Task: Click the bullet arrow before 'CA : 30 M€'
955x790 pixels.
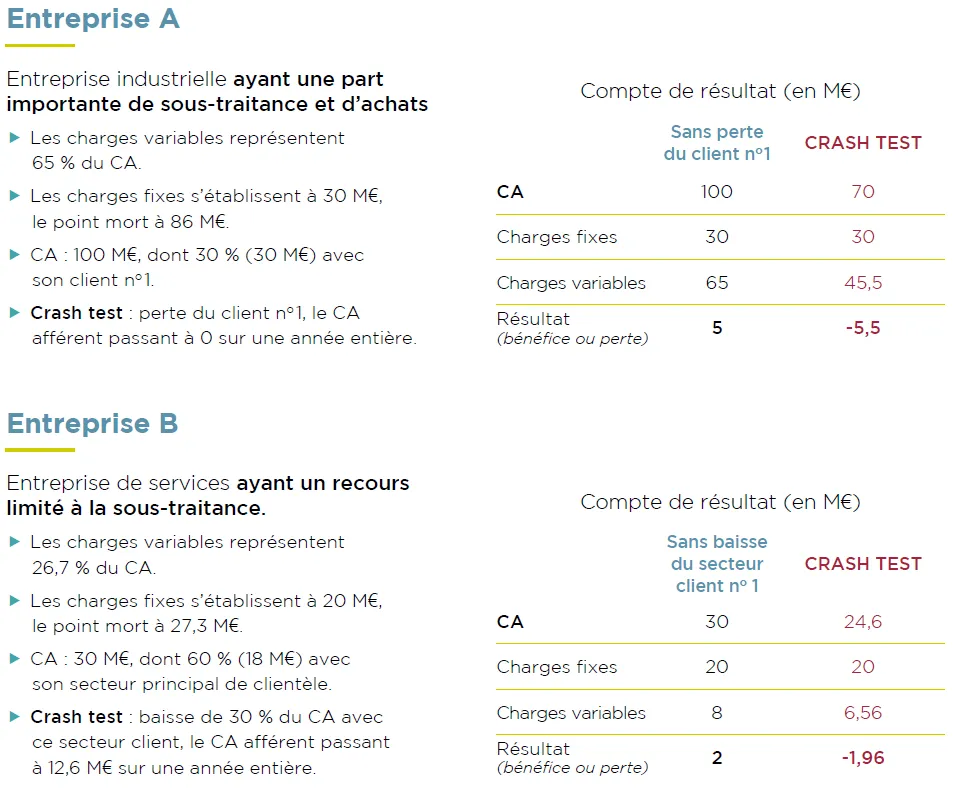Action: (14, 658)
